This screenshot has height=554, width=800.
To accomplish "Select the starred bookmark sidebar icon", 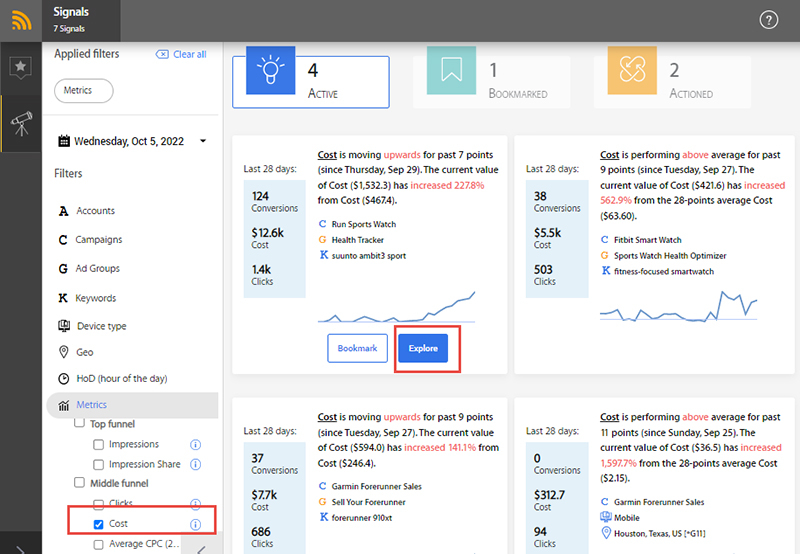I will [x=19, y=68].
